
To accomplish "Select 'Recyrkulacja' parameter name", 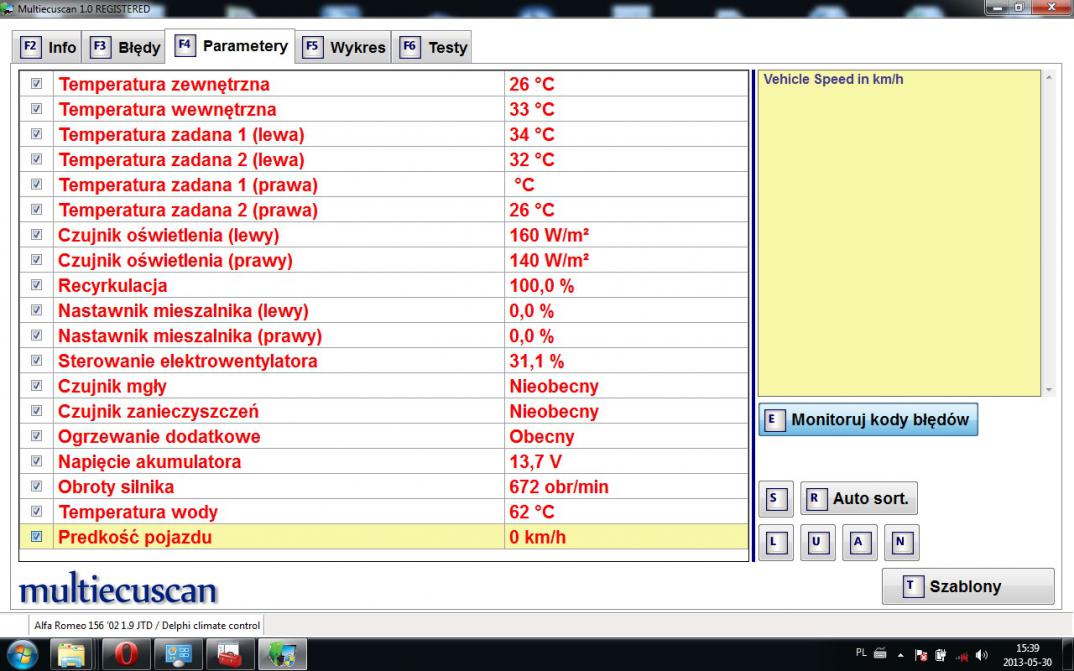I will (x=112, y=286).
